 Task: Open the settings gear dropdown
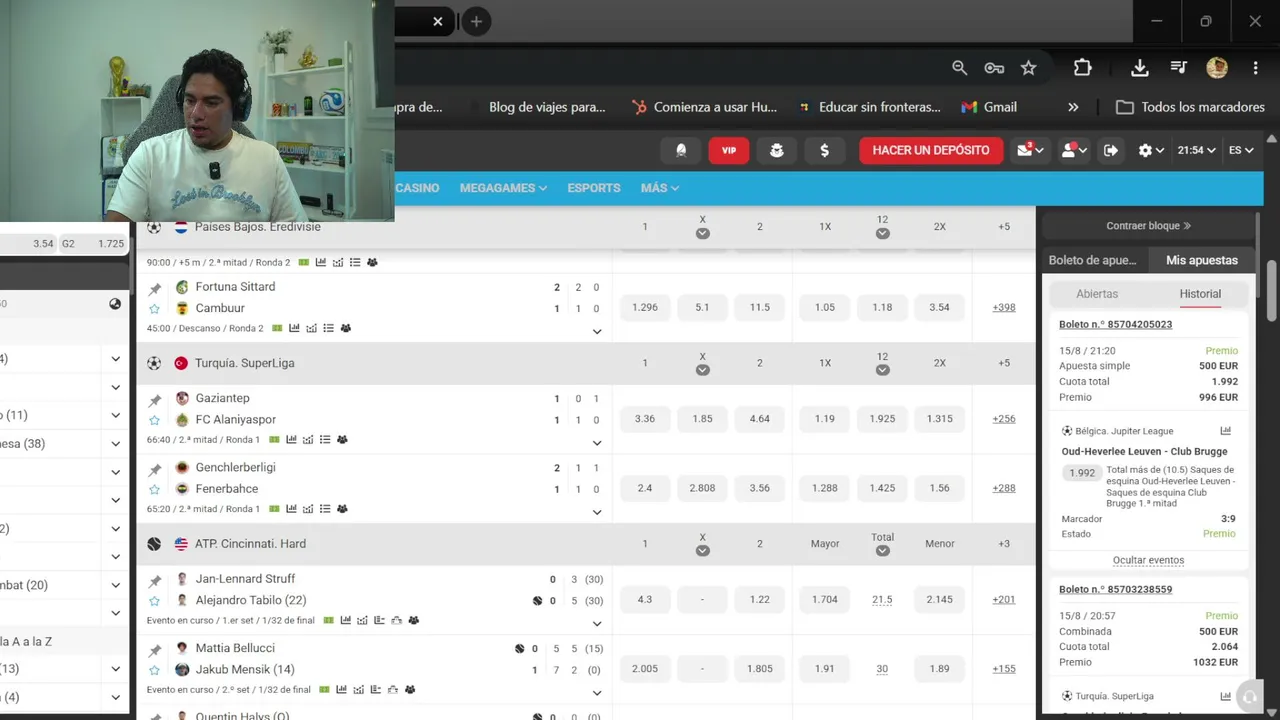click(1151, 150)
